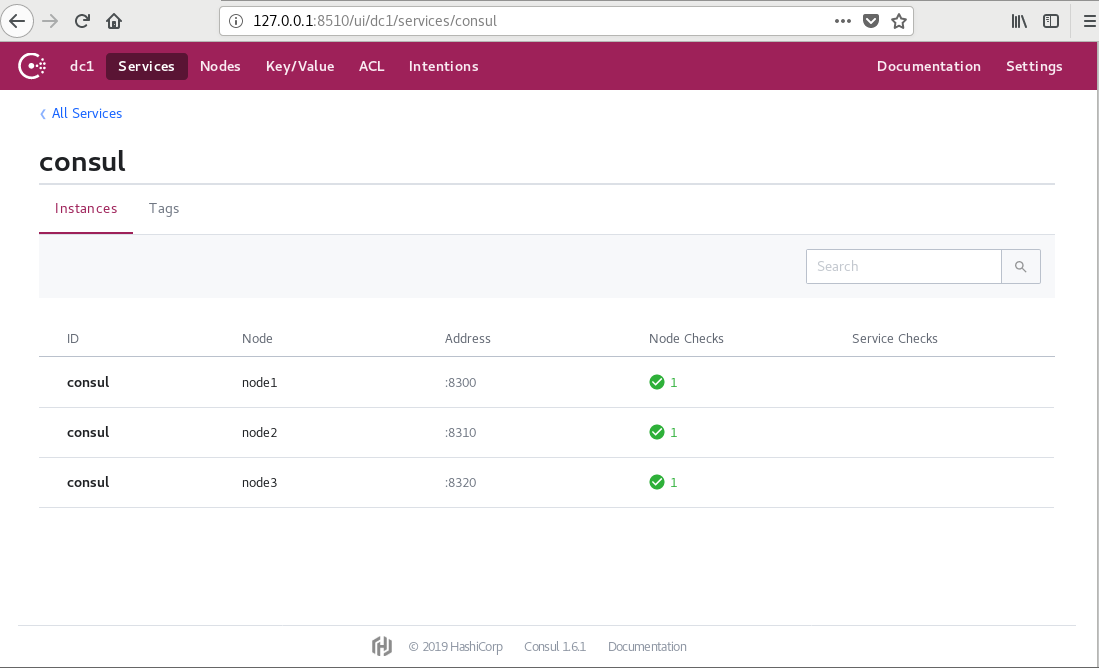Screen dimensions: 1099x668
Task: Click the consul page heading
Action: 82,161
